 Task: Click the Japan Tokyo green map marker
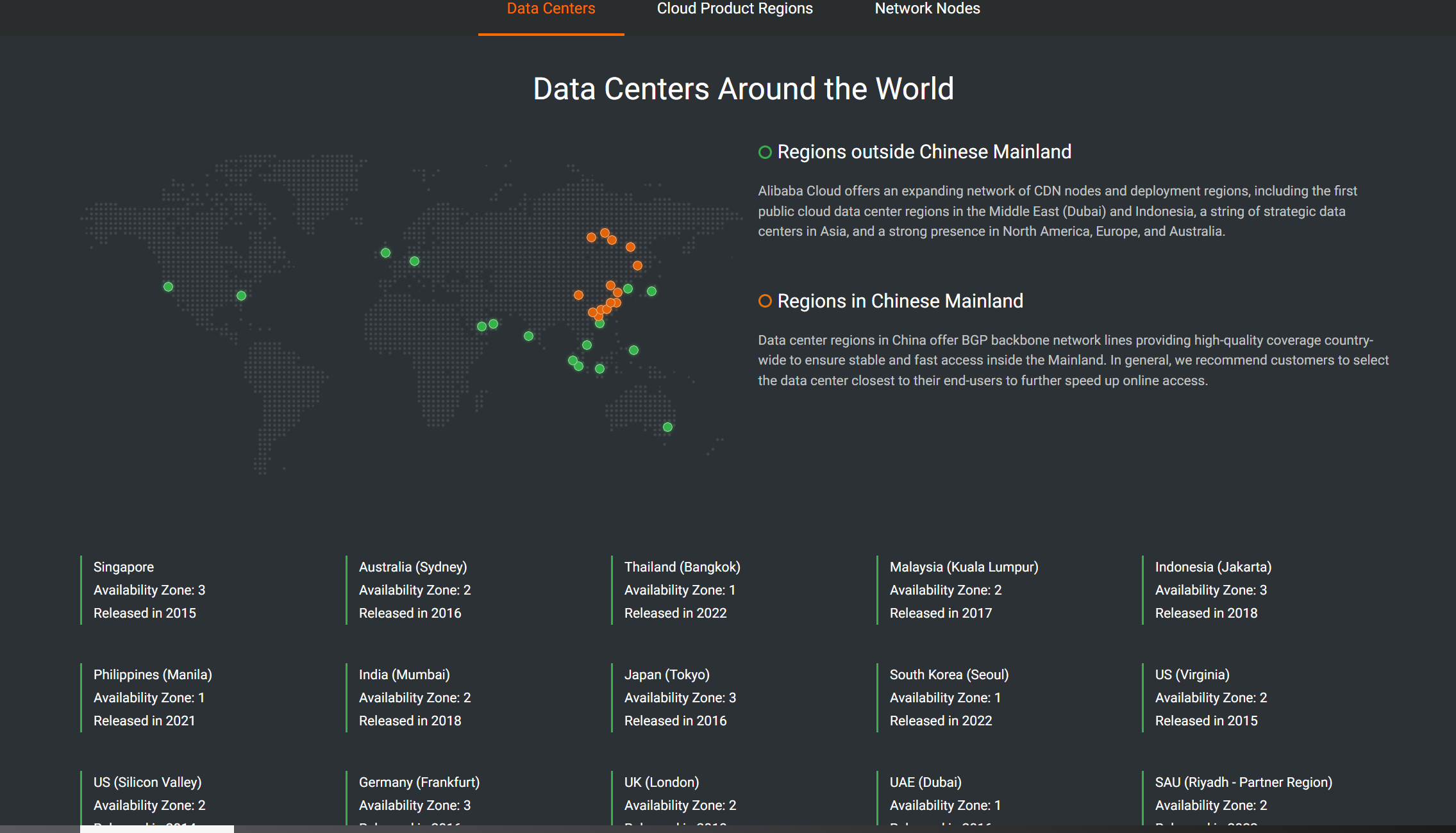651,291
